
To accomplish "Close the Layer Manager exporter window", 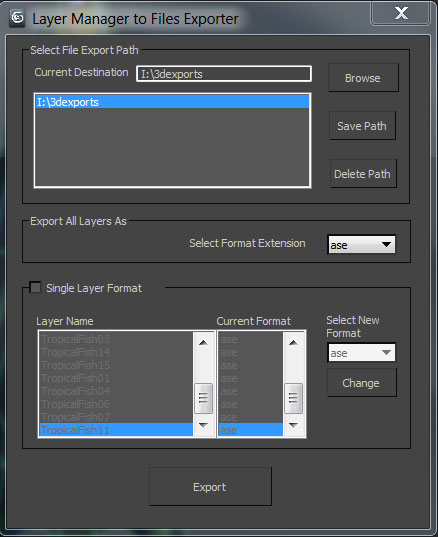I will pyautogui.click(x=400, y=13).
